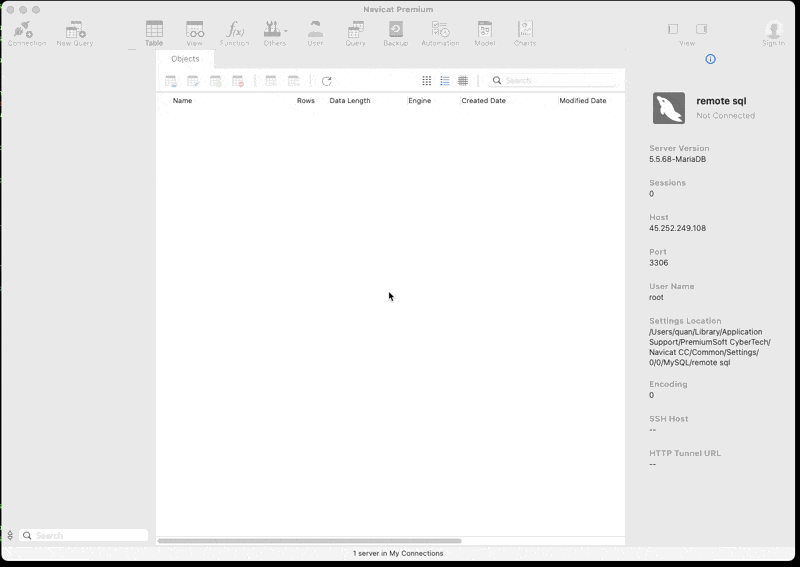Click the Connection toolbar icon

point(26,33)
